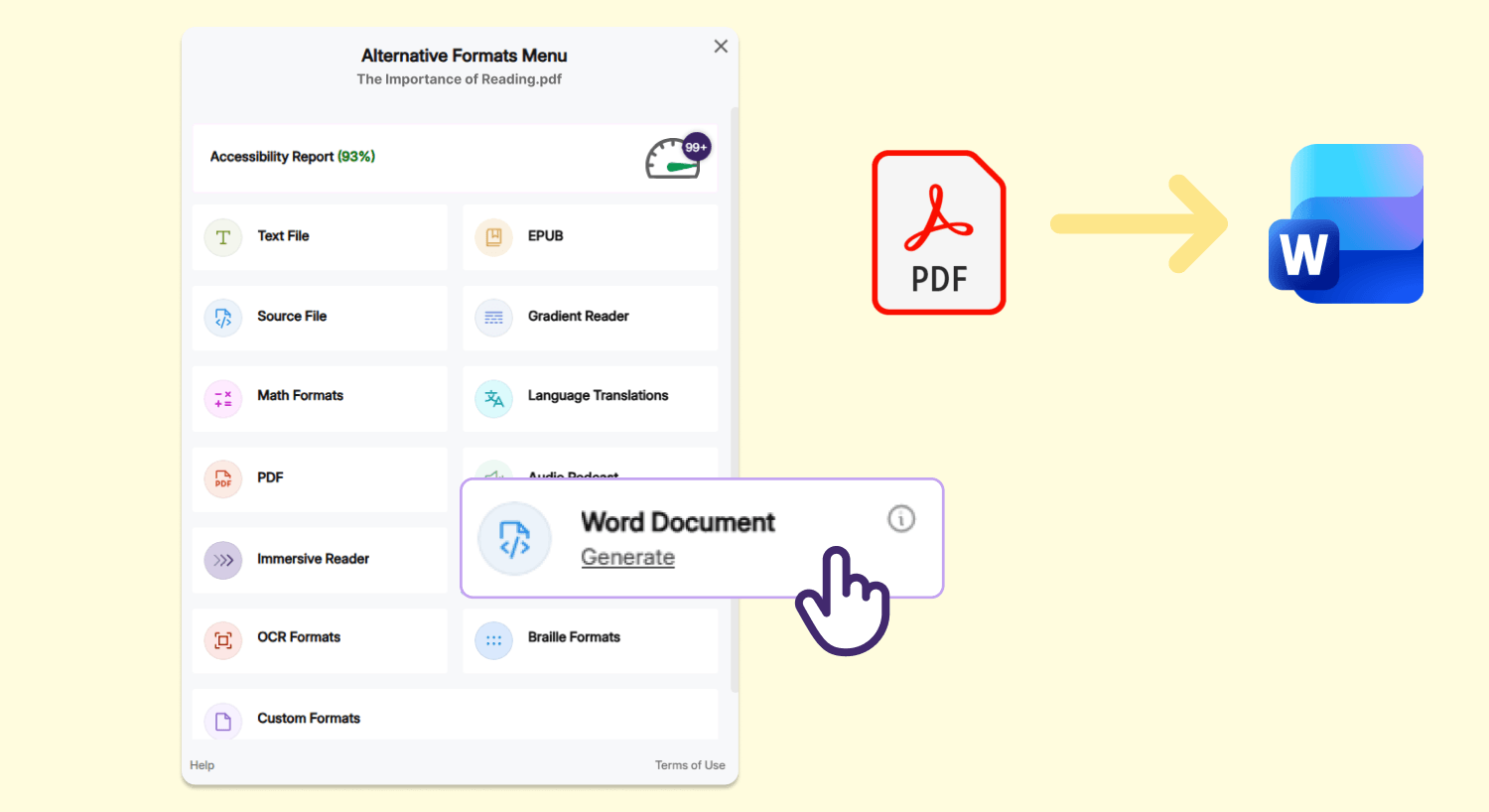The width and height of the screenshot is (1489, 812).
Task: Choose the Immersive Reader option
Action: 320,560
